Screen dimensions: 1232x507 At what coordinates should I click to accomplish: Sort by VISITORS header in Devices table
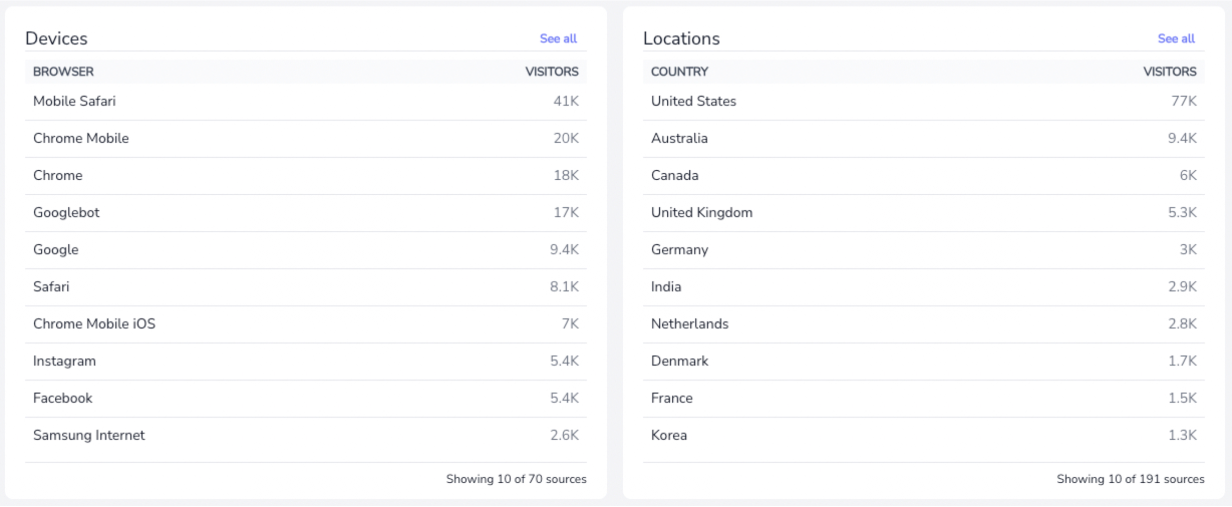(552, 72)
